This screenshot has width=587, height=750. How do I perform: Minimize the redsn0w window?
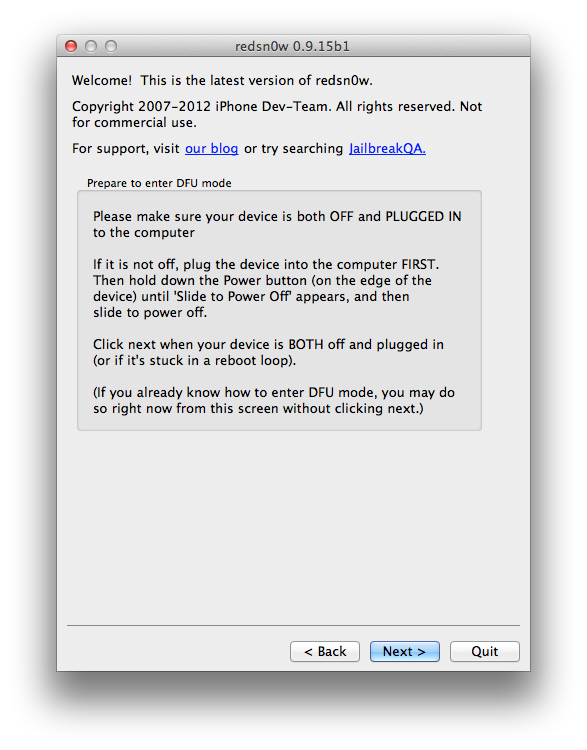click(x=91, y=46)
